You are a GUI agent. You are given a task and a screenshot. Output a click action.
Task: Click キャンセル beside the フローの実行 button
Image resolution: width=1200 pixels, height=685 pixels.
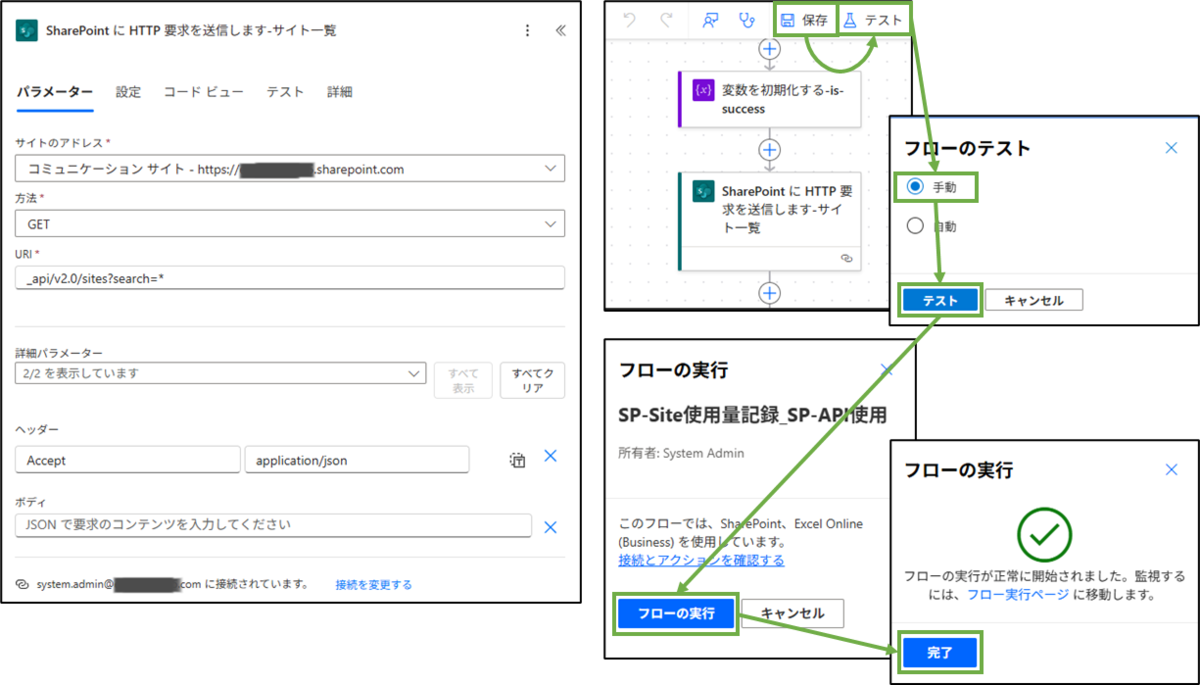coord(793,613)
